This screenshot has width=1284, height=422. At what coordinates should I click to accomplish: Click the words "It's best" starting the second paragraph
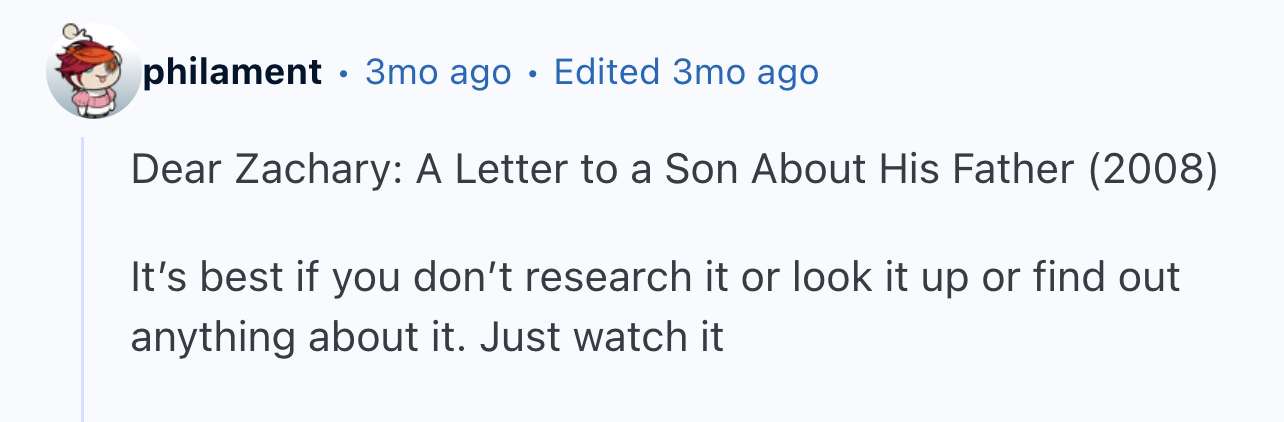point(206,278)
